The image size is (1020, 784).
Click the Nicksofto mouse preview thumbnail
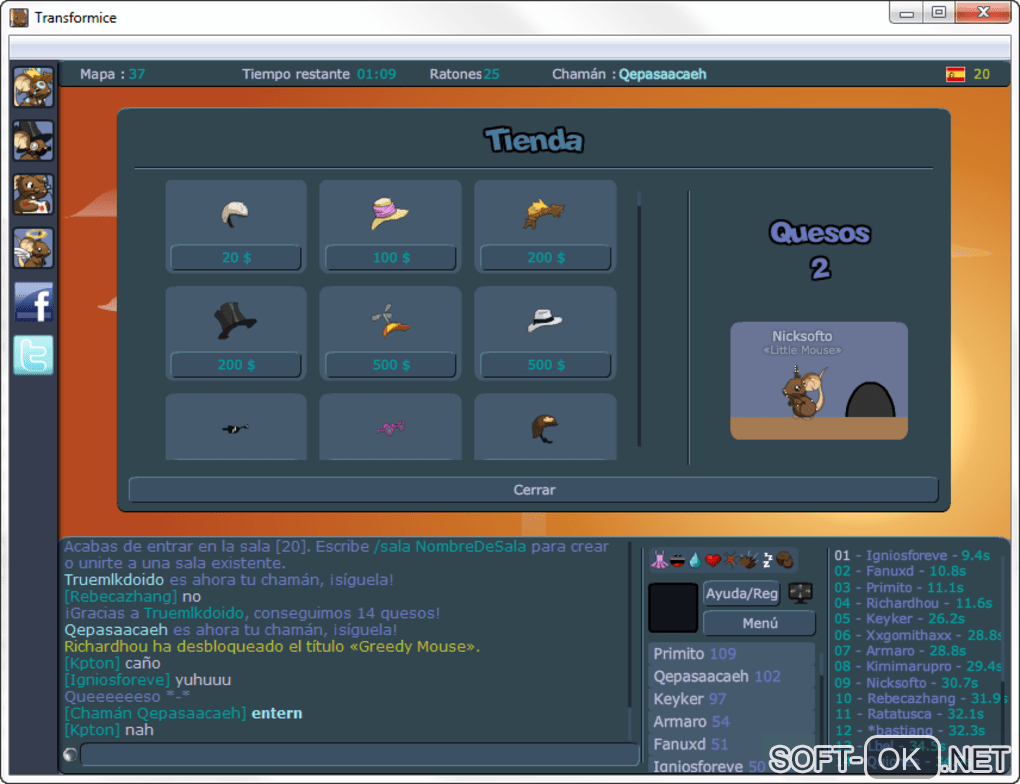(x=818, y=381)
